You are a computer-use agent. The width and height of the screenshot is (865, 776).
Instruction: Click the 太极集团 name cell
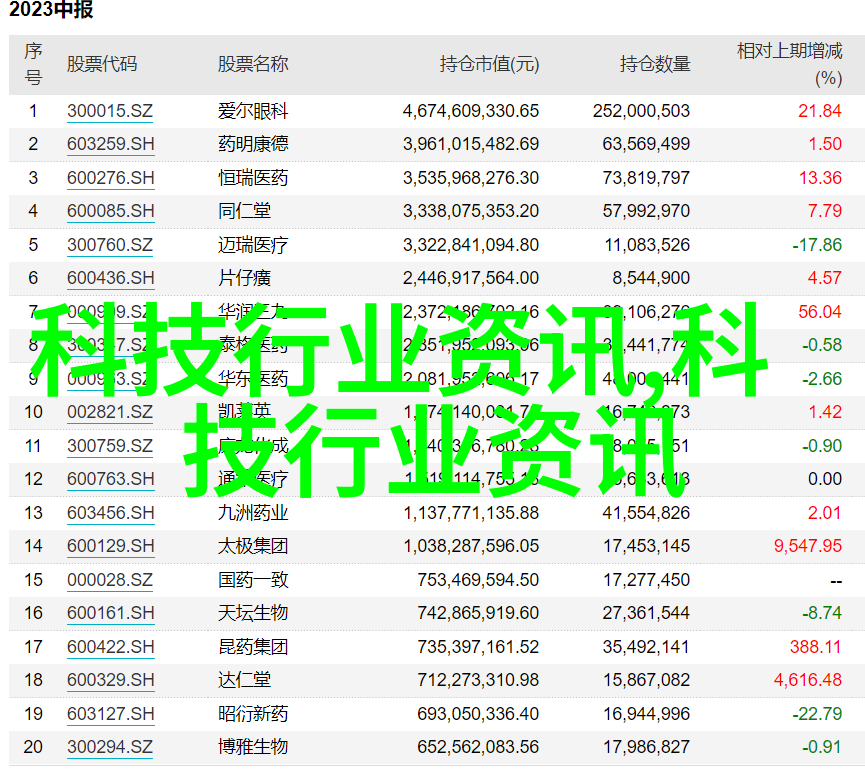(253, 546)
